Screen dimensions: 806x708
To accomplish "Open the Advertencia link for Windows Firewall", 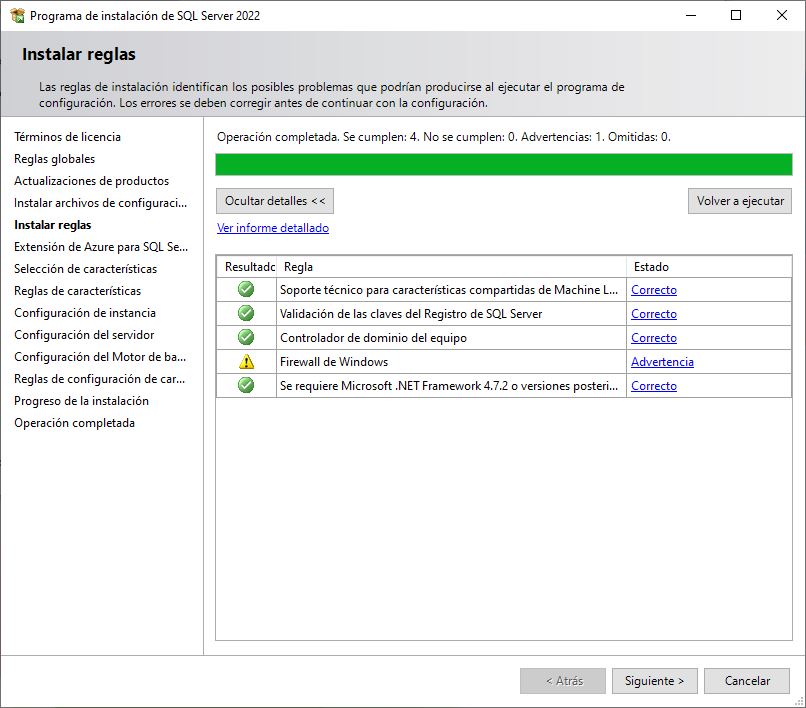I will [662, 361].
